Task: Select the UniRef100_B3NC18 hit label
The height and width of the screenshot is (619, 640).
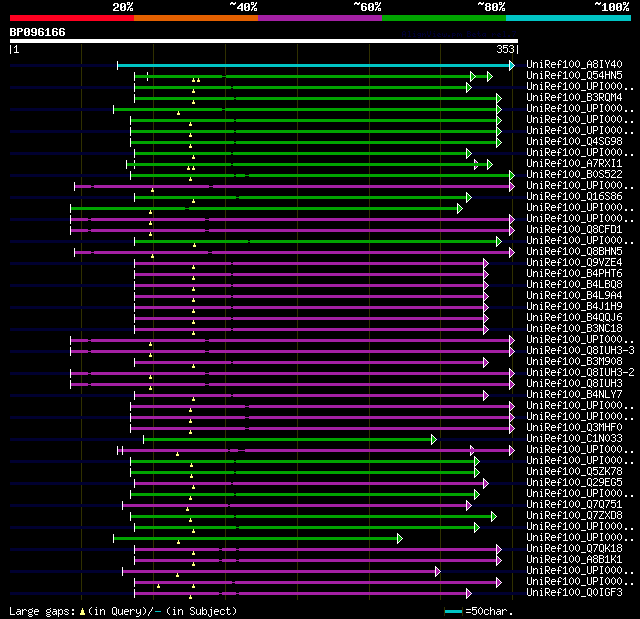Action: (574, 329)
